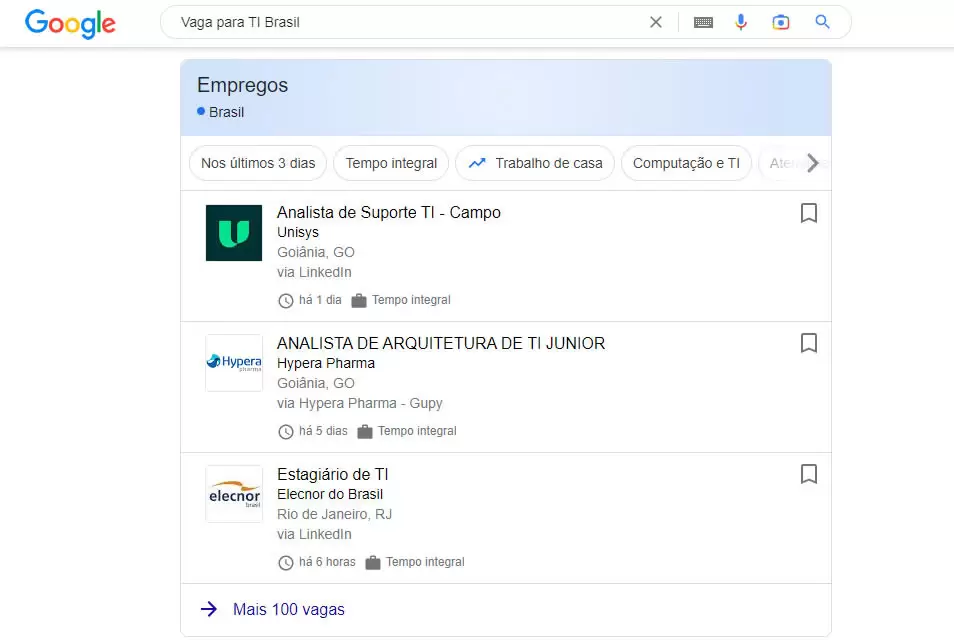Click the 'Mais 100 vagas' link
954x644 pixels.
click(x=289, y=609)
